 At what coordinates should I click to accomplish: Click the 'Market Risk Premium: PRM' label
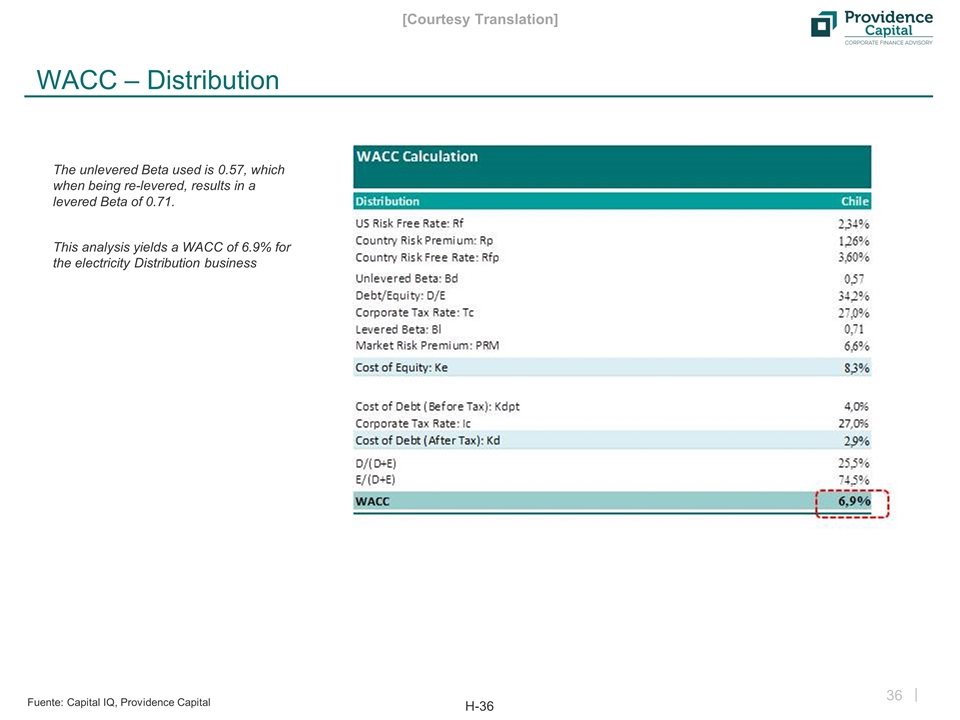tap(427, 346)
